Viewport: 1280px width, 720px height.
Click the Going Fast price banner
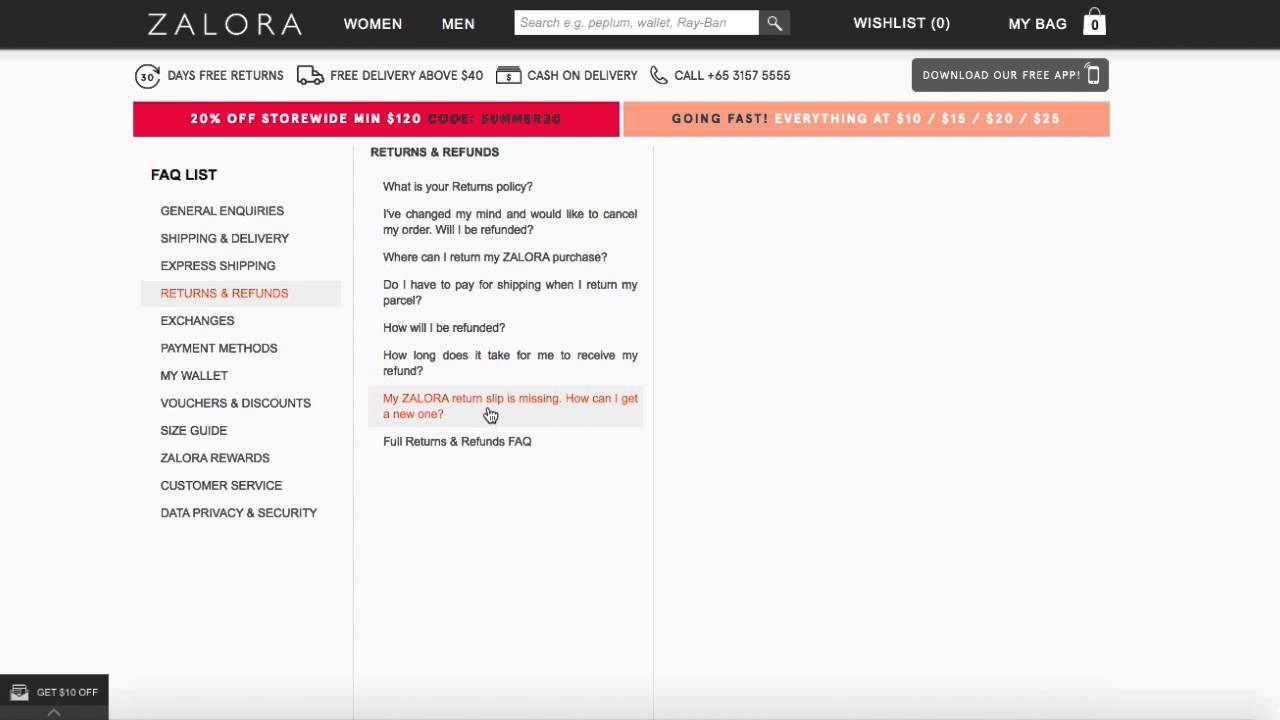coord(866,119)
